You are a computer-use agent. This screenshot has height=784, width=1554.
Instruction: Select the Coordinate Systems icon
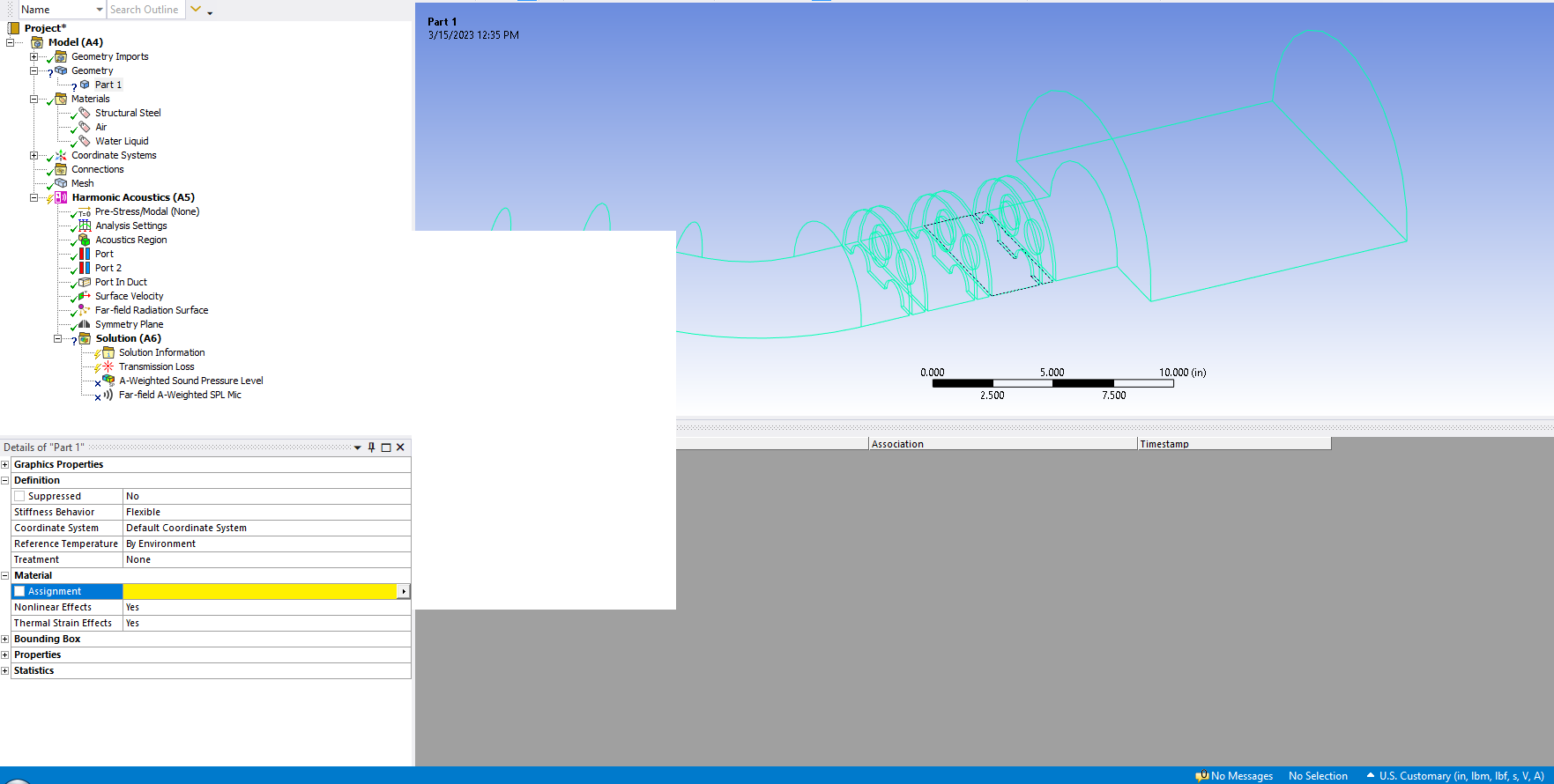(61, 155)
